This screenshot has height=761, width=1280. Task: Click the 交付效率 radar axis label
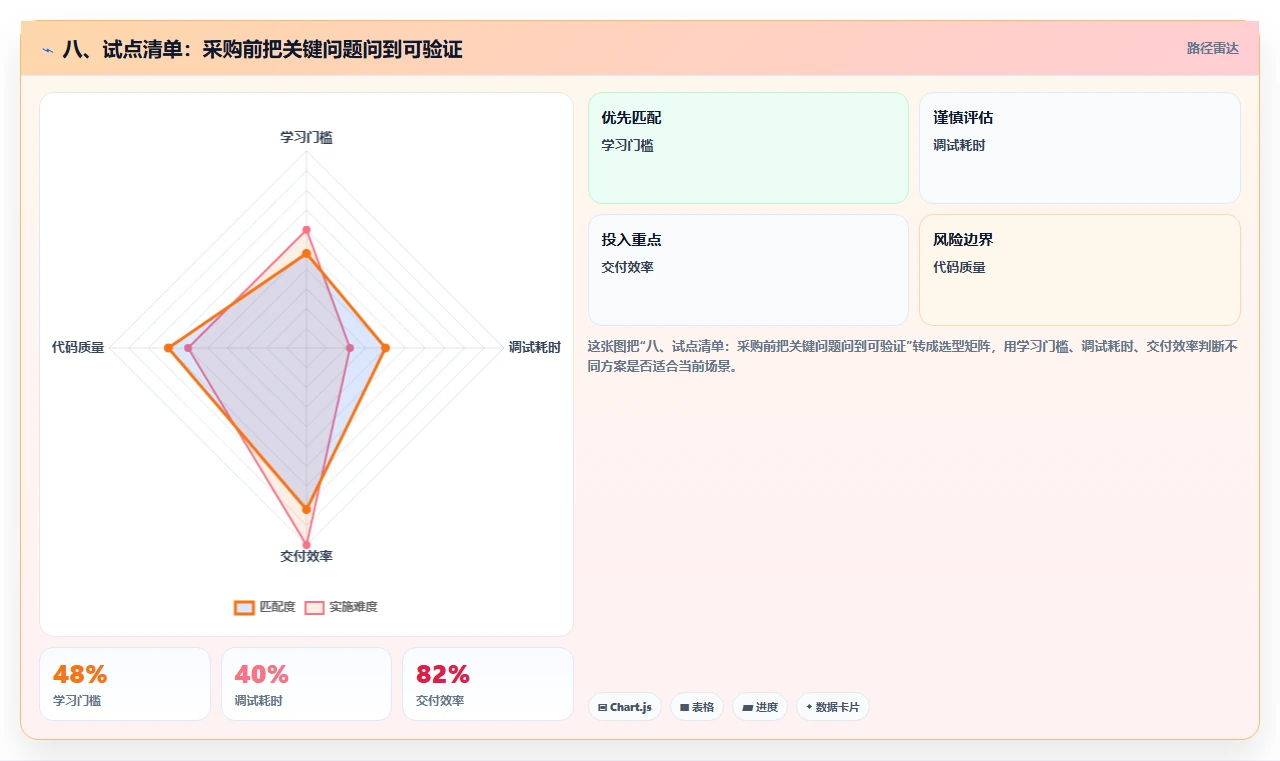306,556
